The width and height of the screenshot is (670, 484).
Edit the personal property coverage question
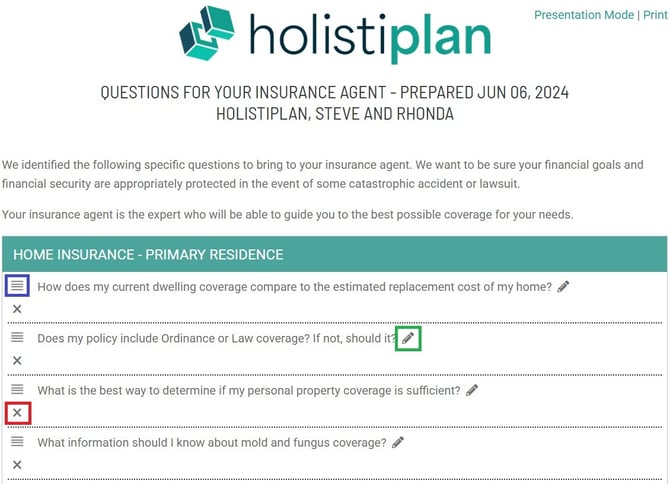[472, 390]
